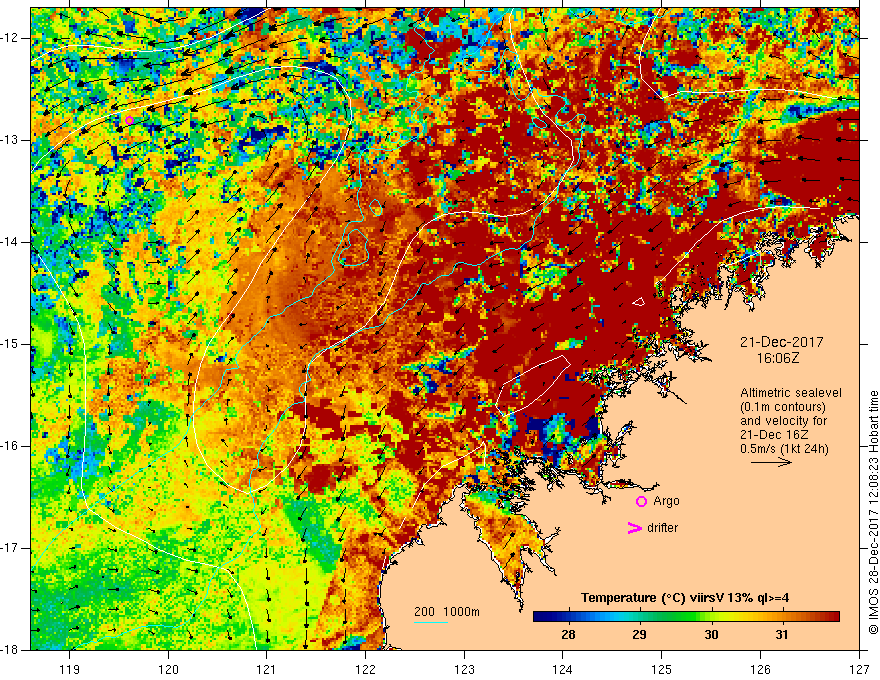Click the 'Temperature (°C) viirsV 13% ql>=4' title

[685, 598]
